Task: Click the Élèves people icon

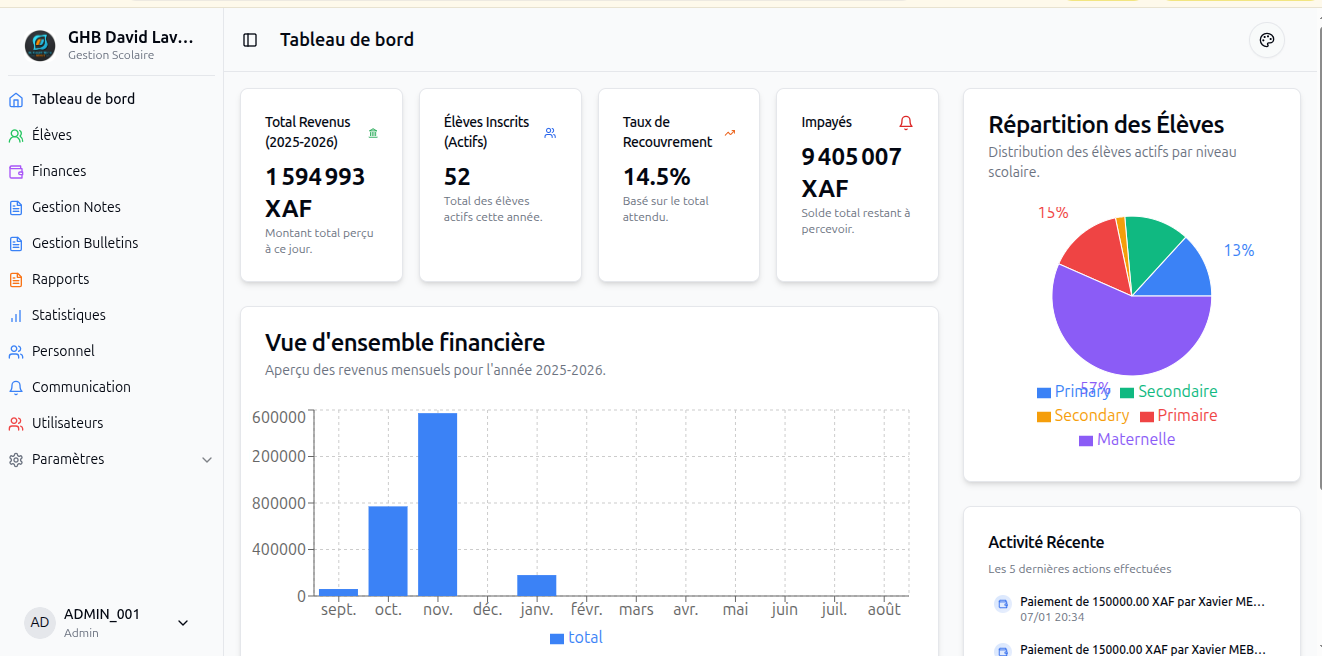Action: coord(16,135)
